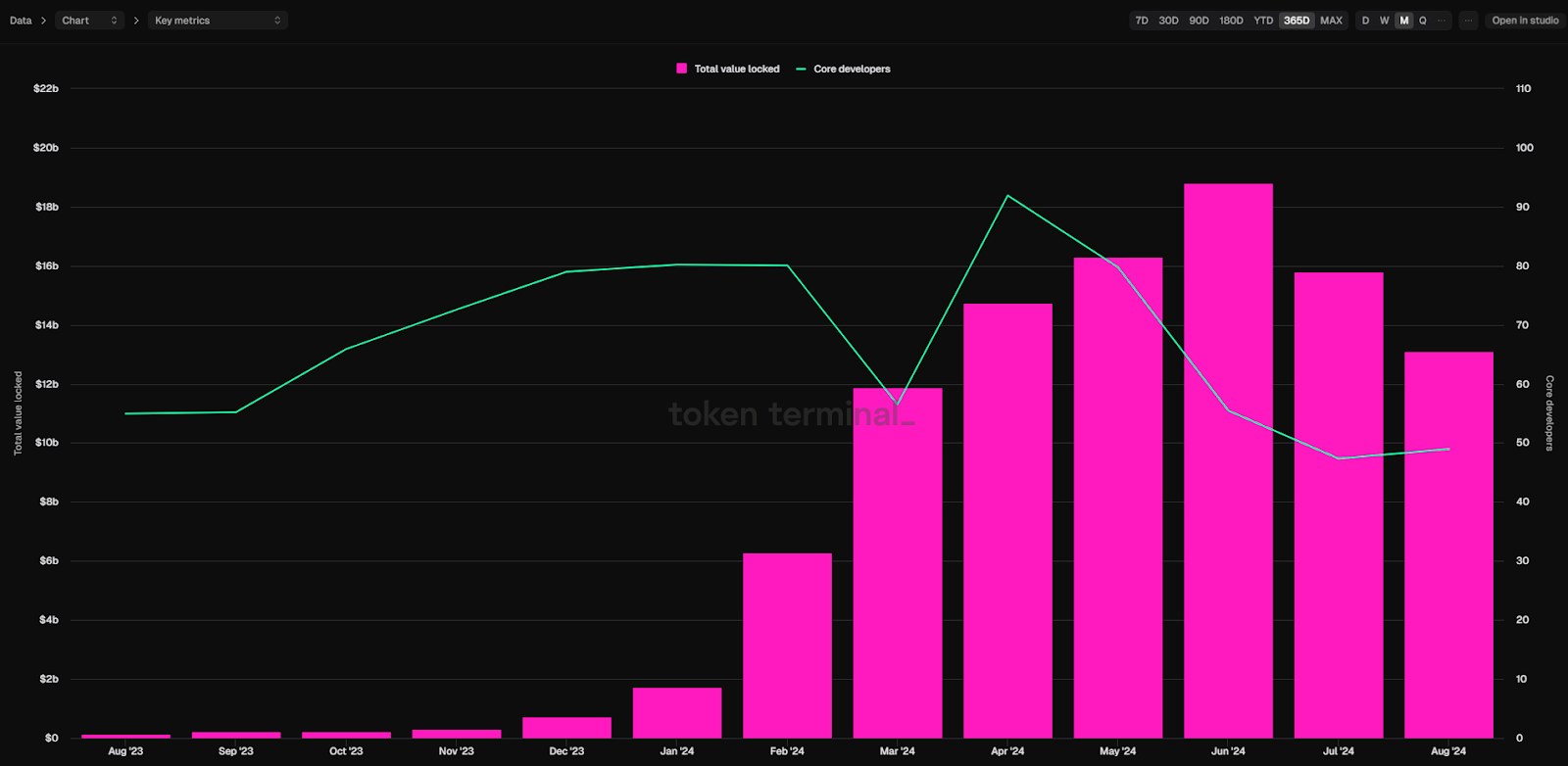Toggle Total value locked legend square
This screenshot has width=1568, height=766.
pyautogui.click(x=681, y=69)
